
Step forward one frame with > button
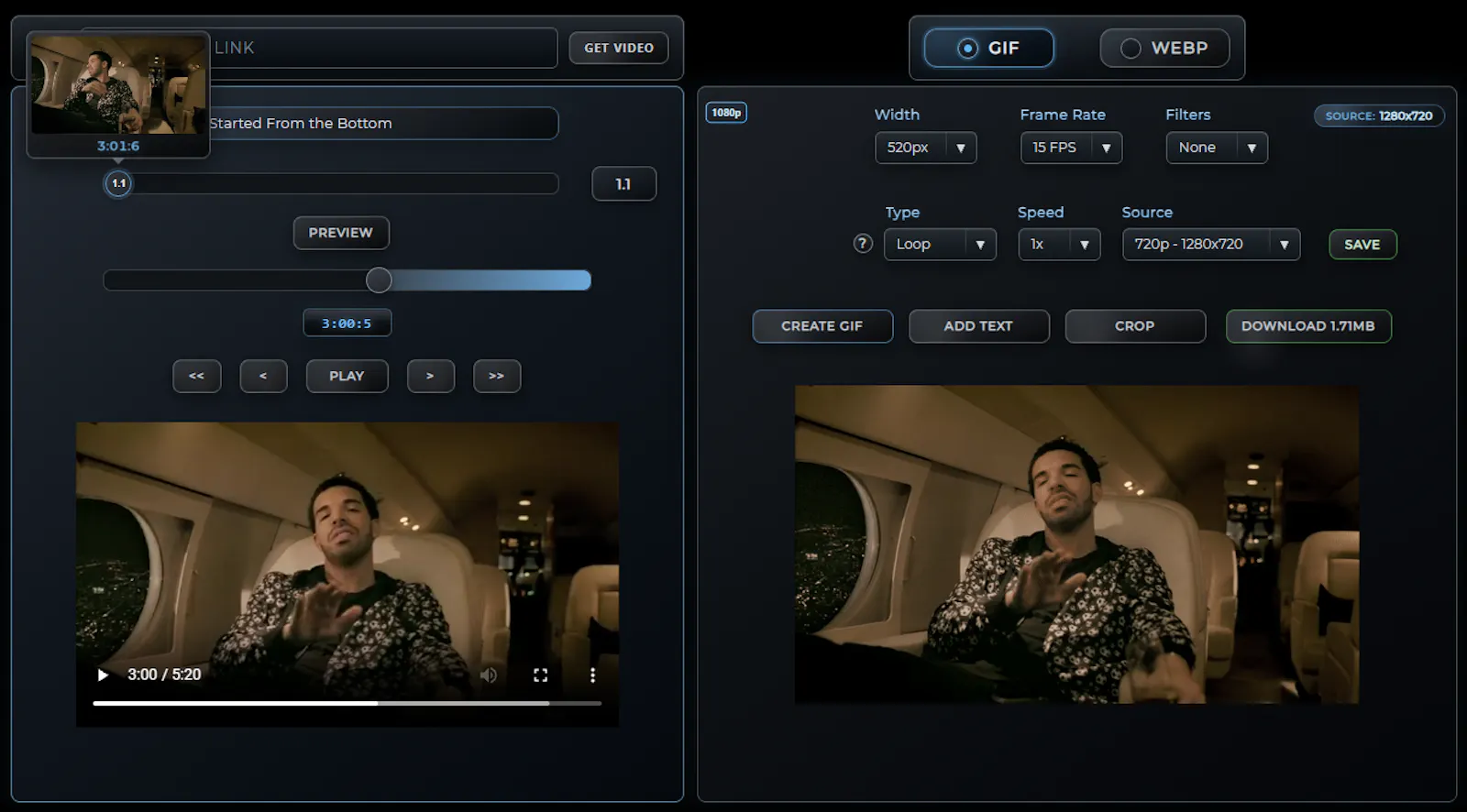click(x=430, y=377)
